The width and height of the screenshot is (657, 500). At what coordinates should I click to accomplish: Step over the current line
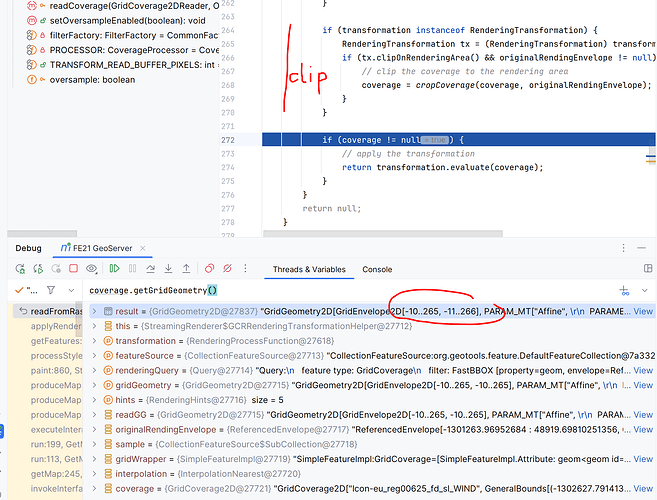150,268
